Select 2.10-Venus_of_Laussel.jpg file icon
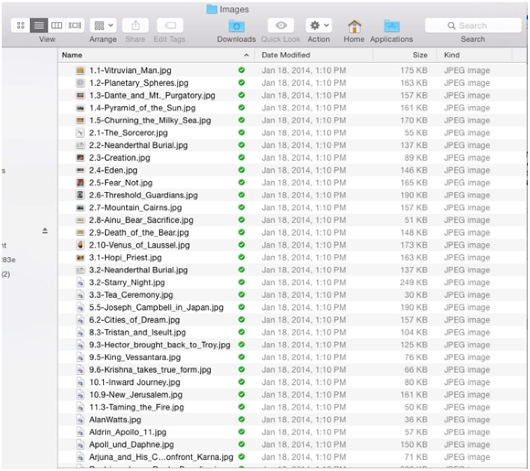Image resolution: width=530 pixels, height=471 pixels. pyautogui.click(x=80, y=245)
